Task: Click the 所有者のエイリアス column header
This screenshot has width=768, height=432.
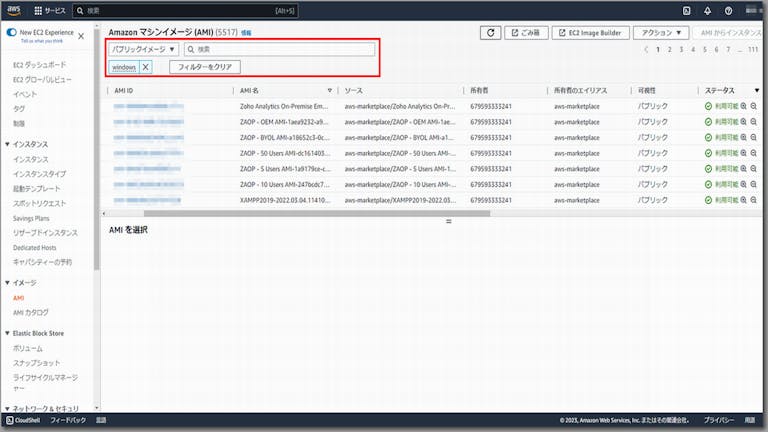Action: [580, 91]
